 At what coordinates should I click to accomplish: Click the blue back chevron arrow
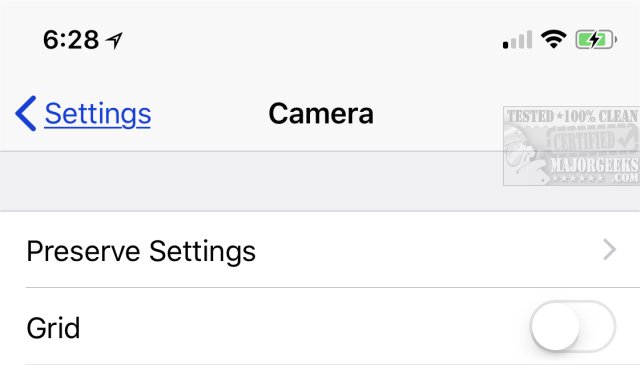tap(26, 114)
